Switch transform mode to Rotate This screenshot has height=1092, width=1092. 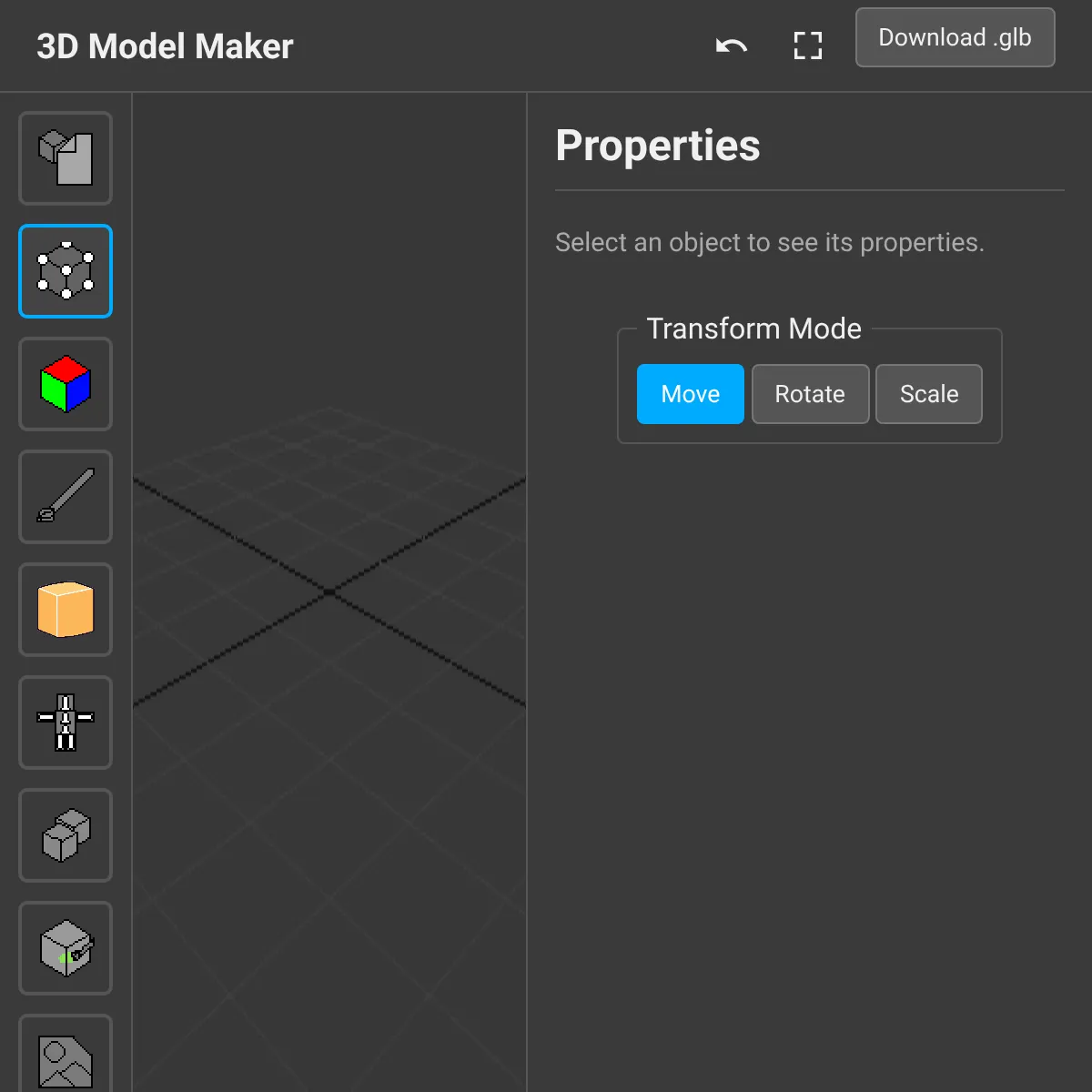pyautogui.click(x=810, y=394)
